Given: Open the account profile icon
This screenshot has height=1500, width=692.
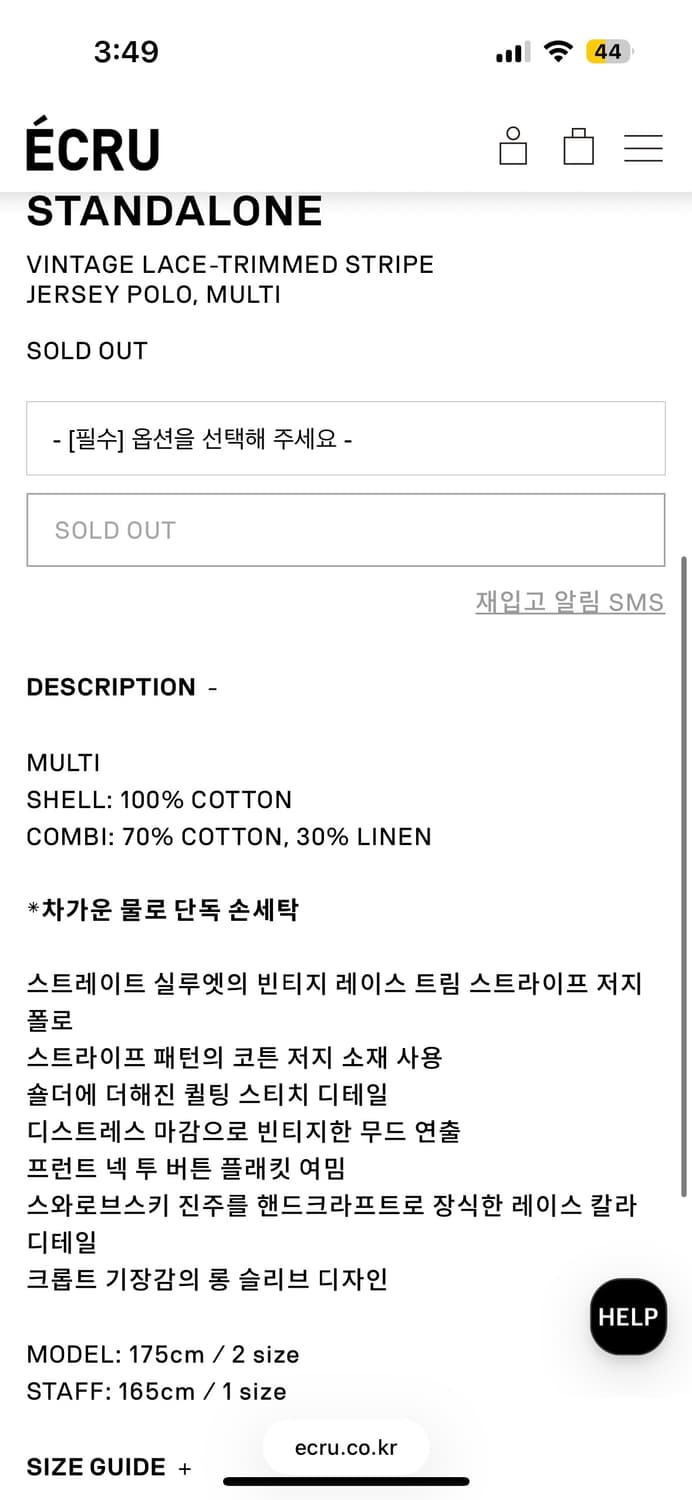Looking at the screenshot, I should pos(513,146).
